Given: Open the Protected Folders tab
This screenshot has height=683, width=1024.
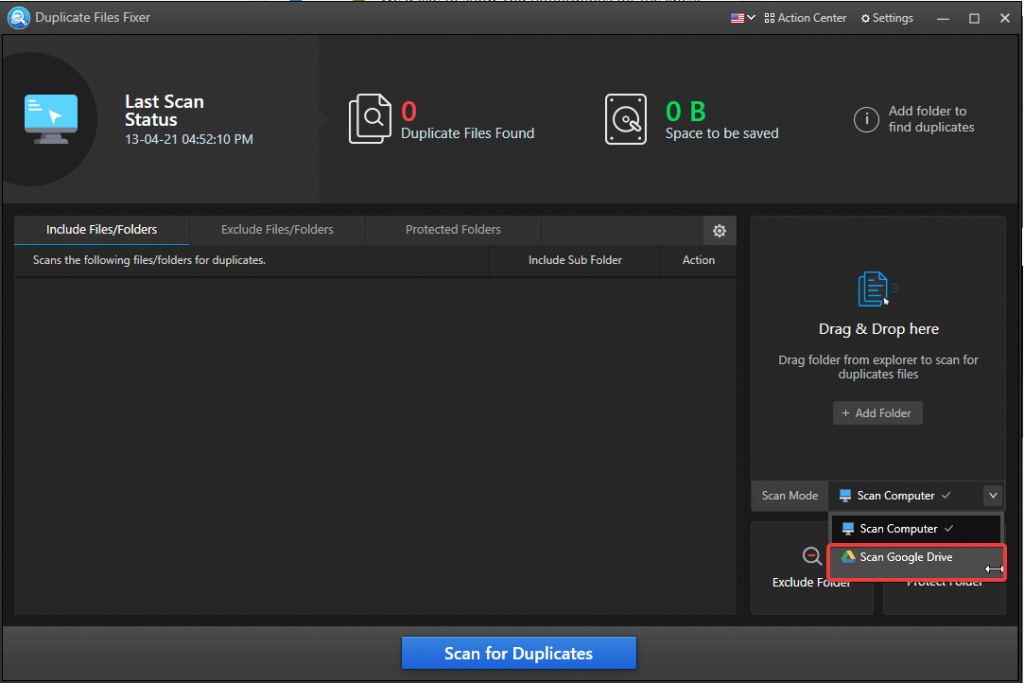Looking at the screenshot, I should point(453,230).
